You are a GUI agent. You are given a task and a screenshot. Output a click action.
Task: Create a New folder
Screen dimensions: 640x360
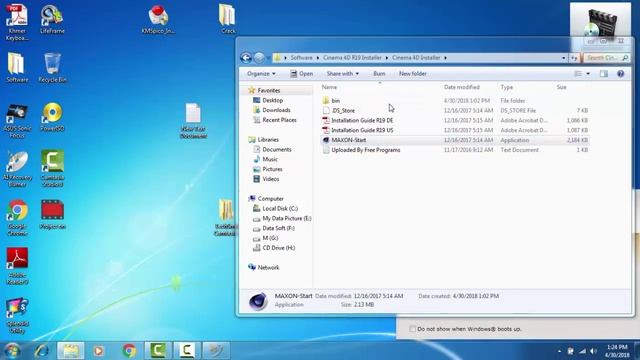pyautogui.click(x=413, y=74)
